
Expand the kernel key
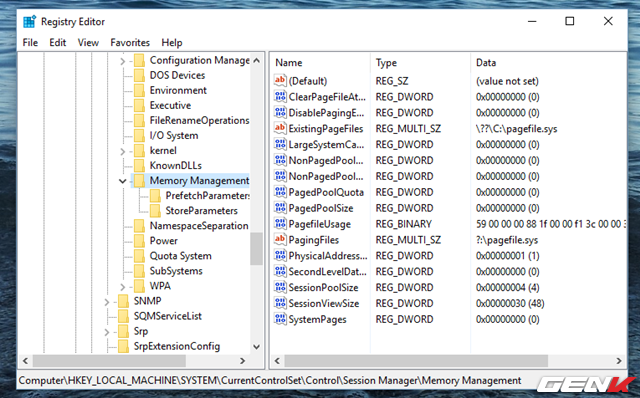click(122, 151)
